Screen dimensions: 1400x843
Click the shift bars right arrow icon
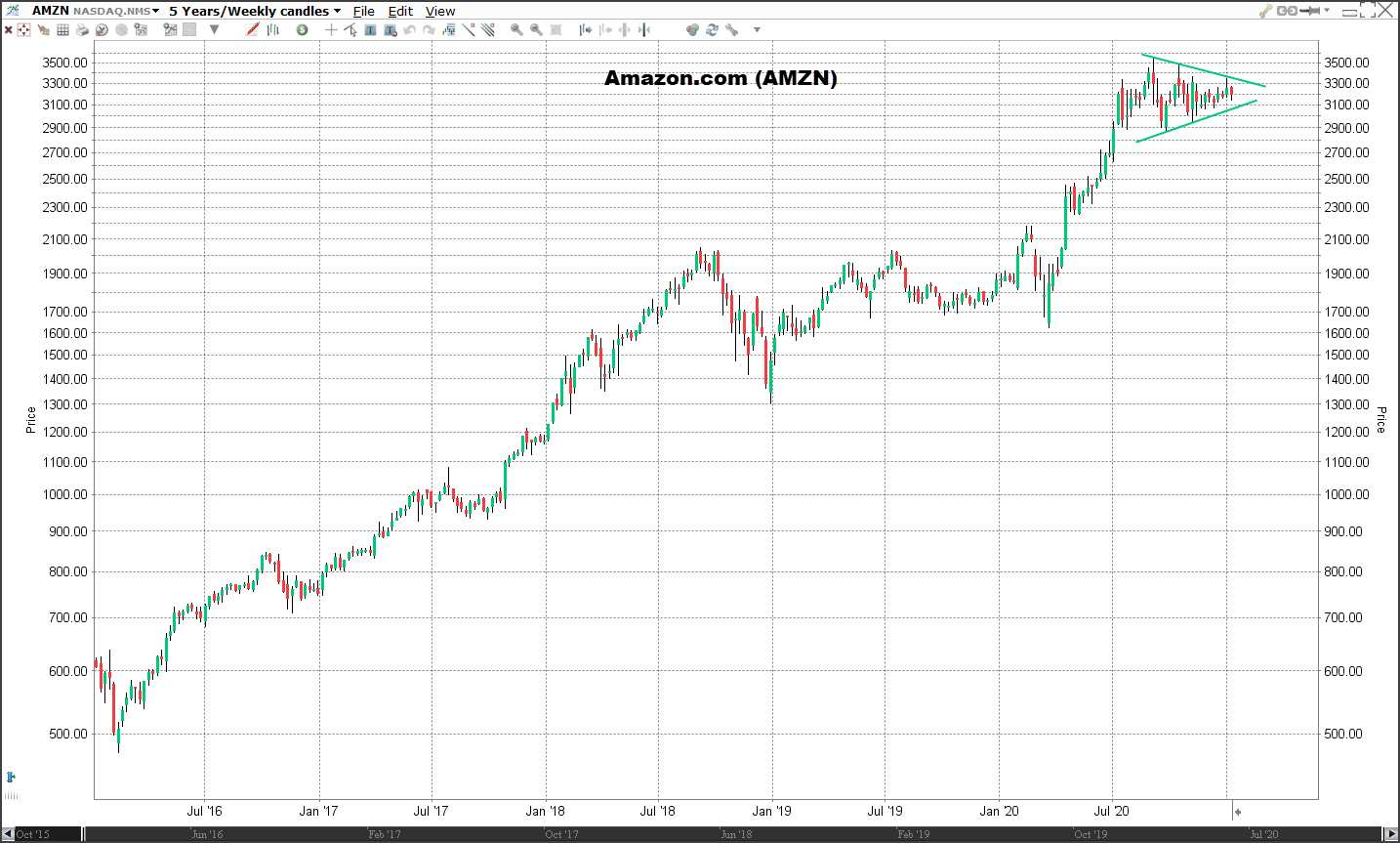[x=586, y=30]
